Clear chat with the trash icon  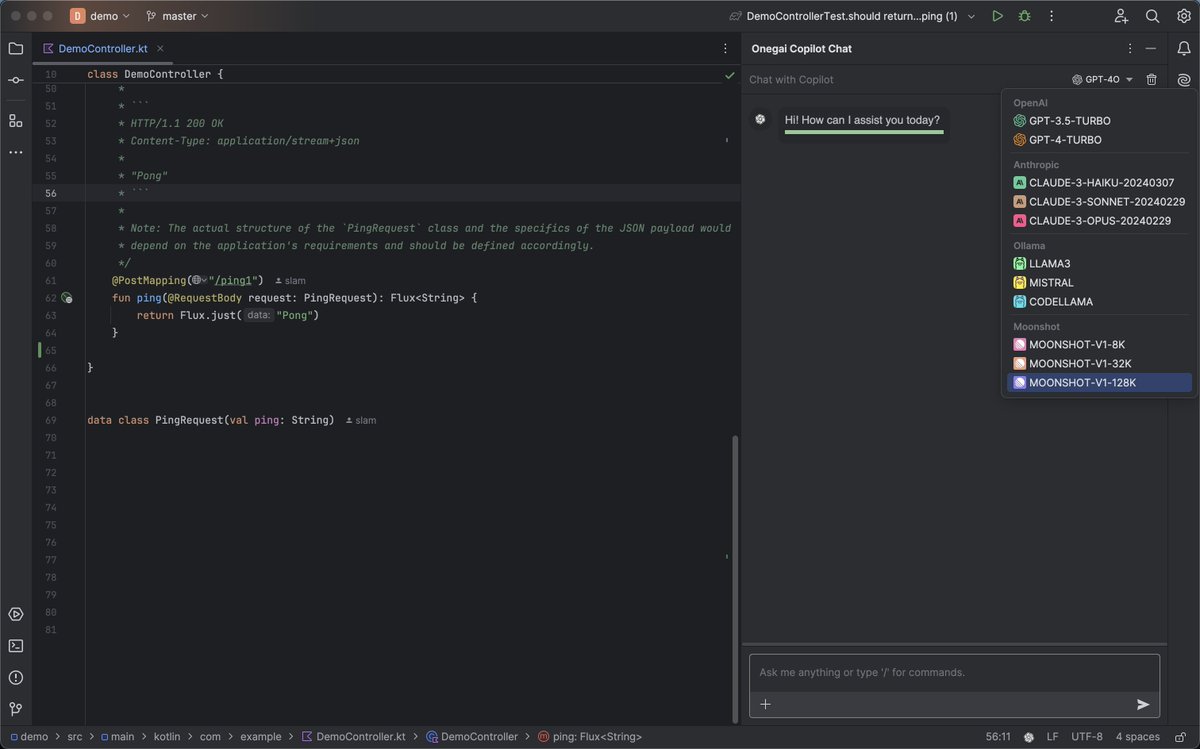coord(1151,79)
